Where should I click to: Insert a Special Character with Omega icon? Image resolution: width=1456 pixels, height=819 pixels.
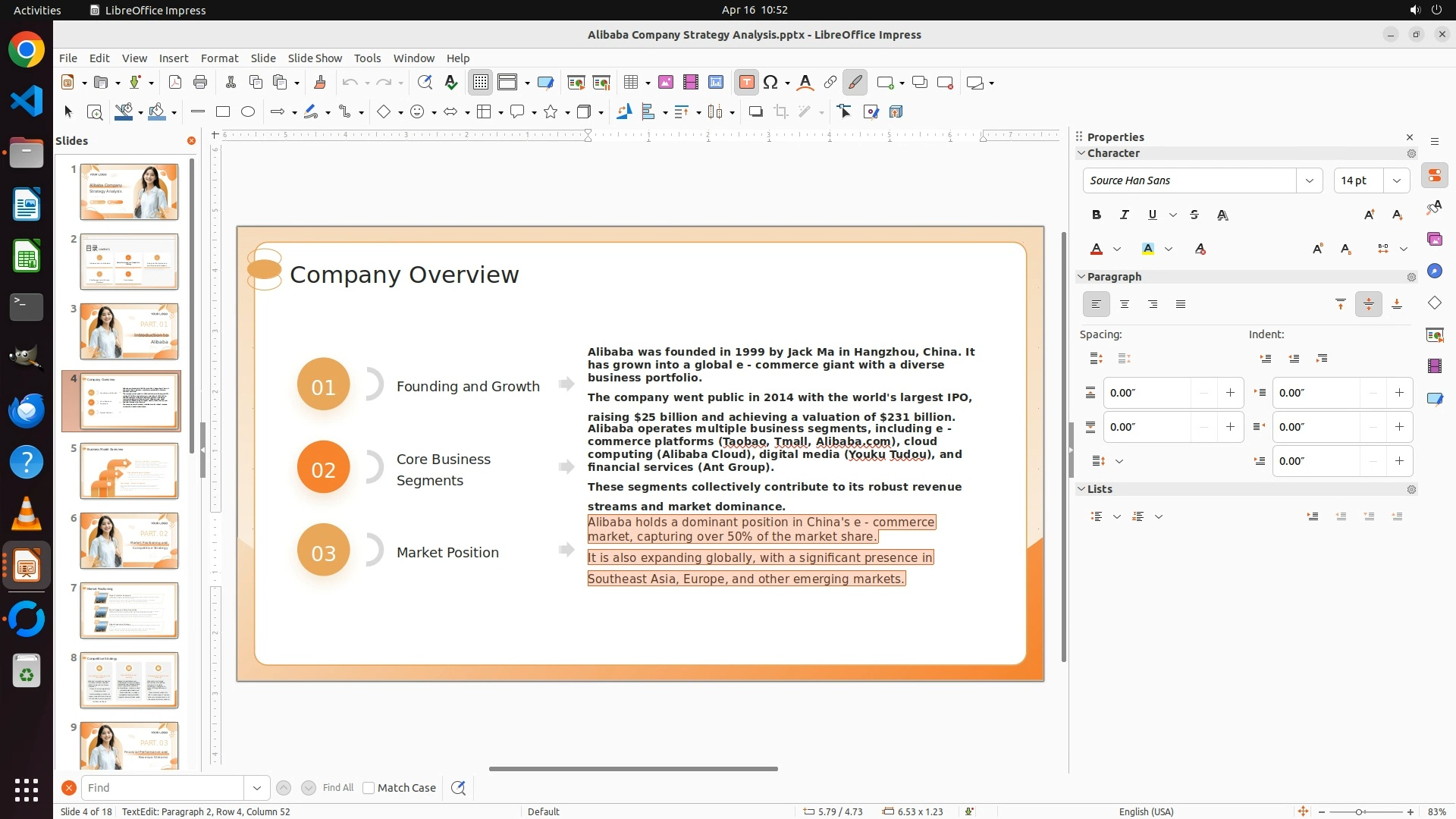[770, 83]
